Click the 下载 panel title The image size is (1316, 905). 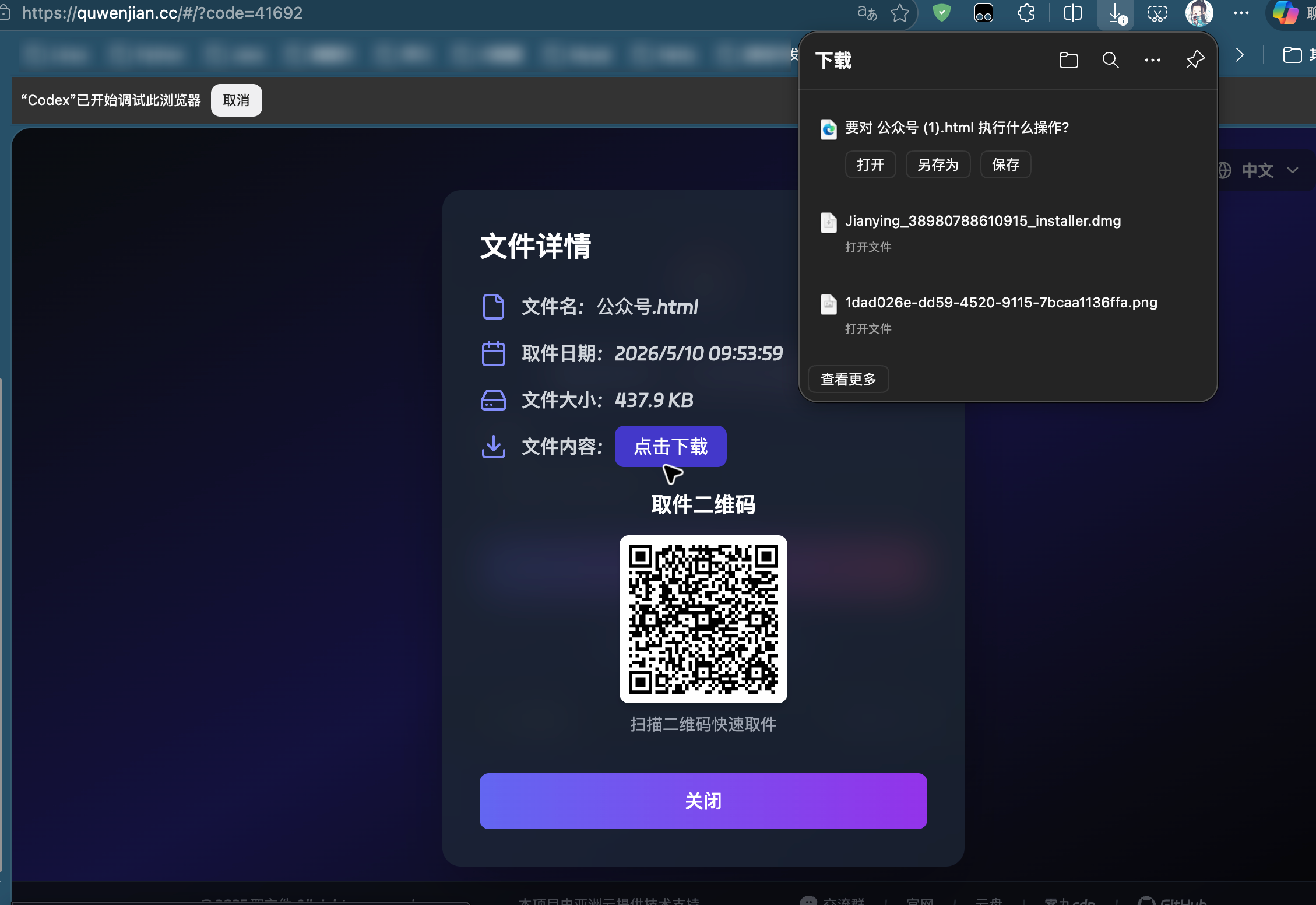(833, 60)
